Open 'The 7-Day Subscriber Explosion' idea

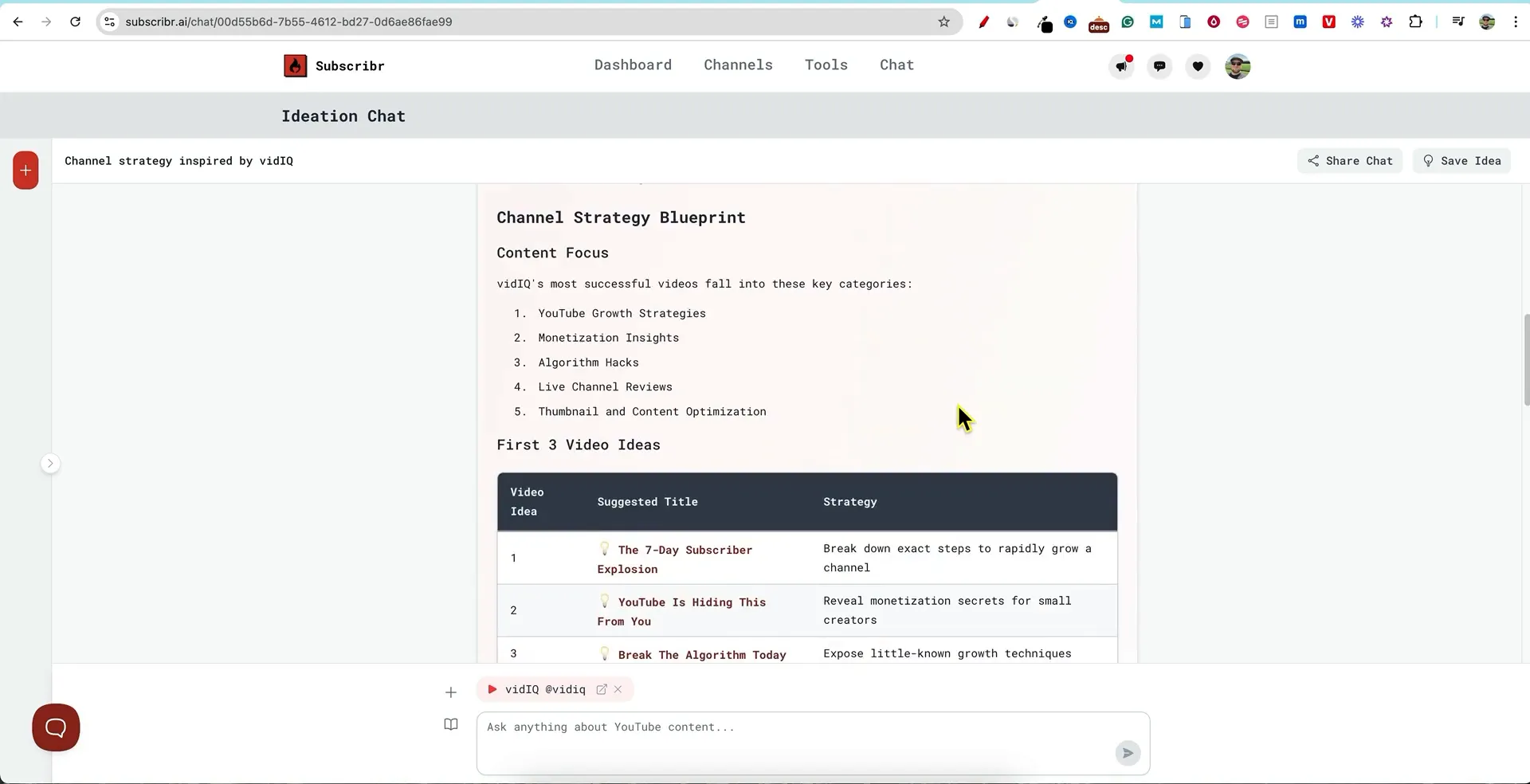(675, 559)
